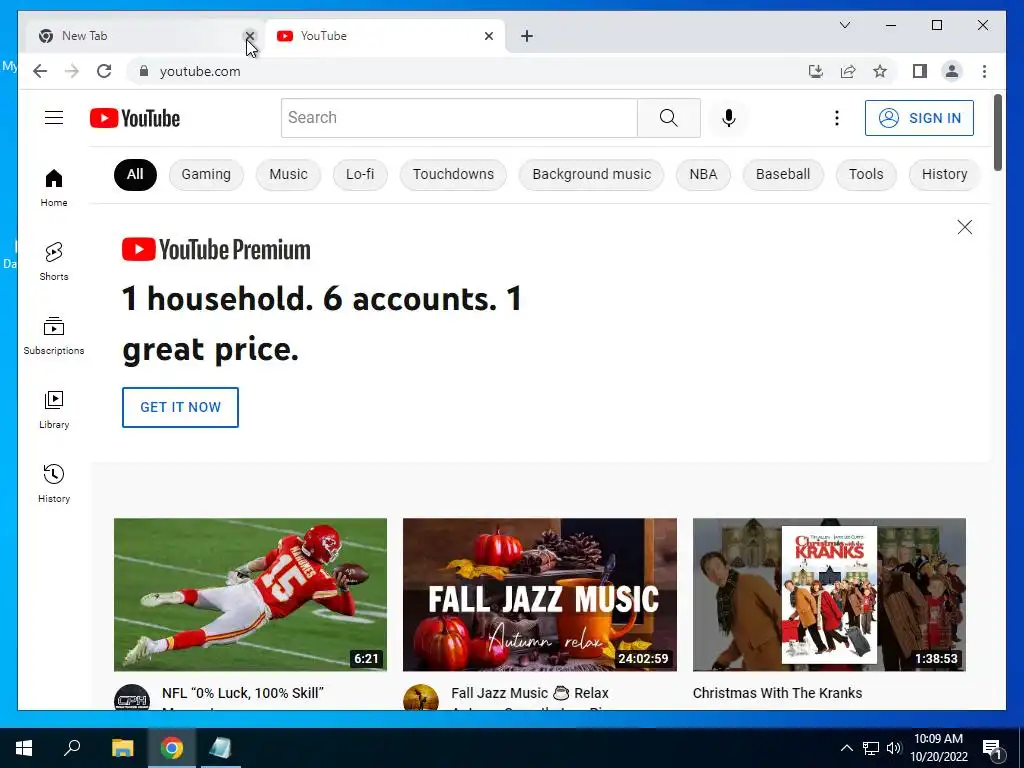Open the Chrome profile avatar

pos(952,71)
